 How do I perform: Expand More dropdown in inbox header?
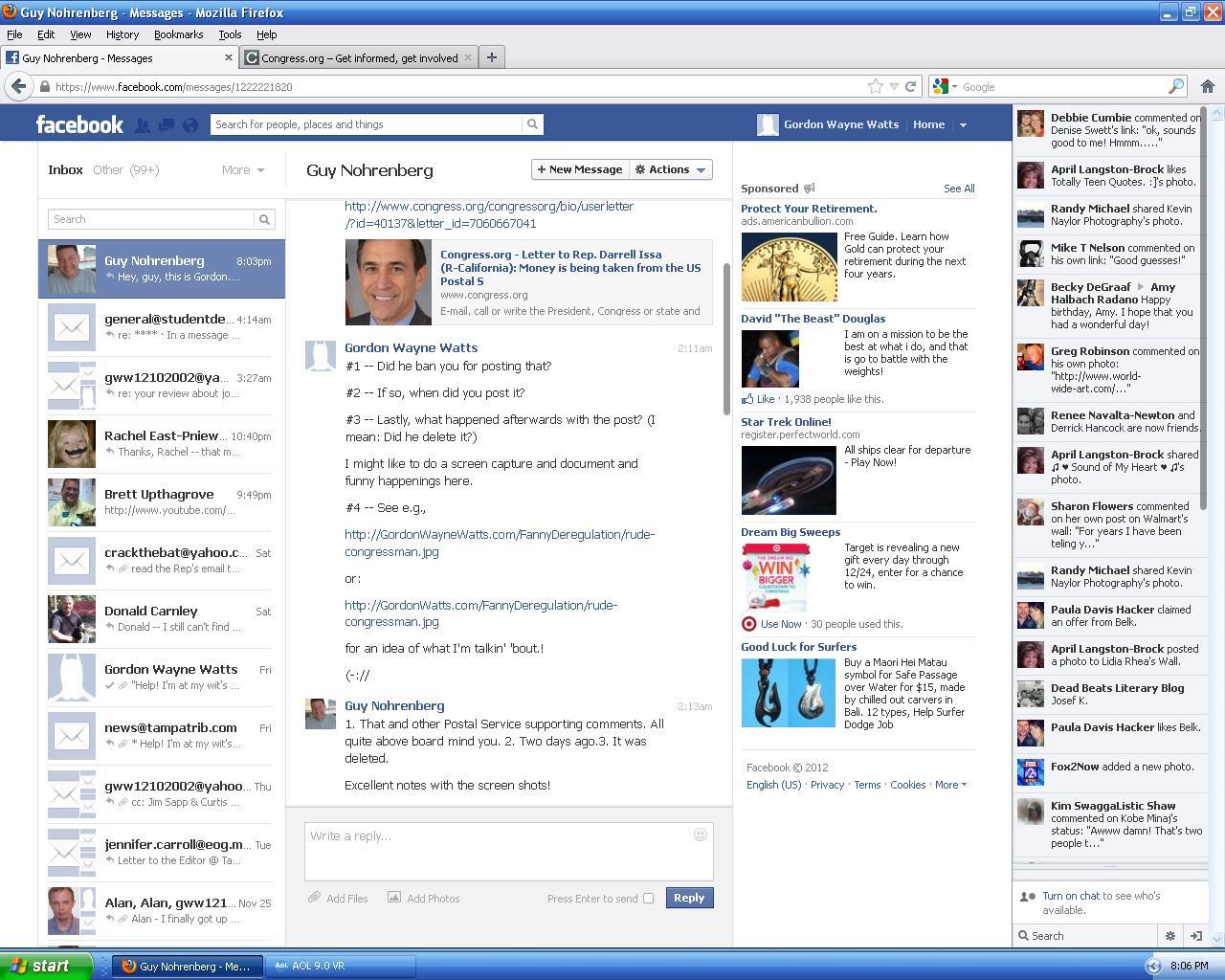[x=243, y=169]
